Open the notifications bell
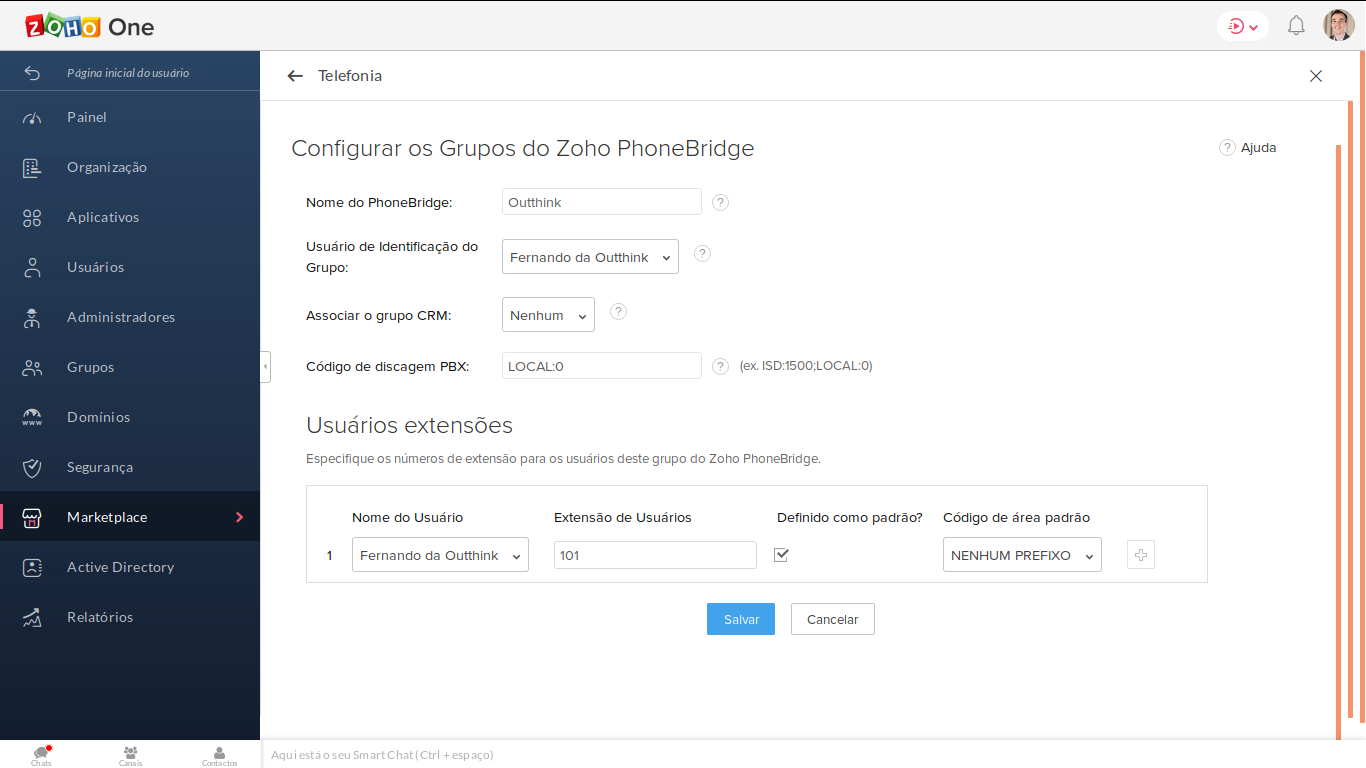 click(1296, 26)
